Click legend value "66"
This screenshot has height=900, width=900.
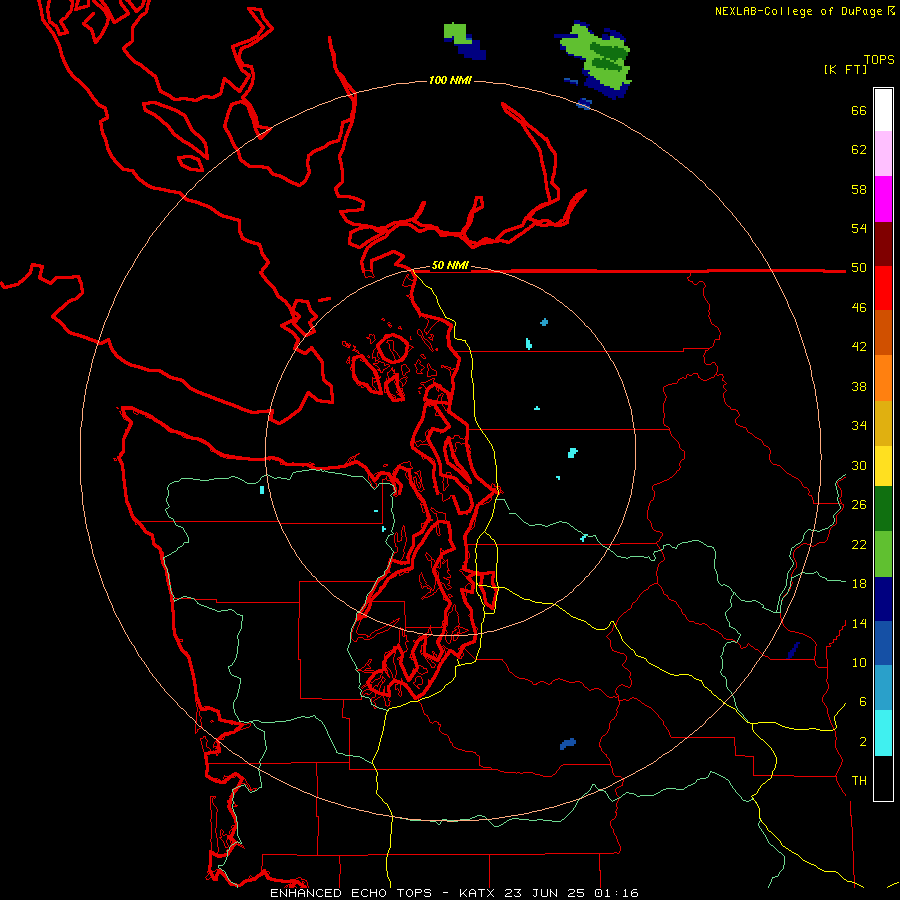tap(859, 110)
